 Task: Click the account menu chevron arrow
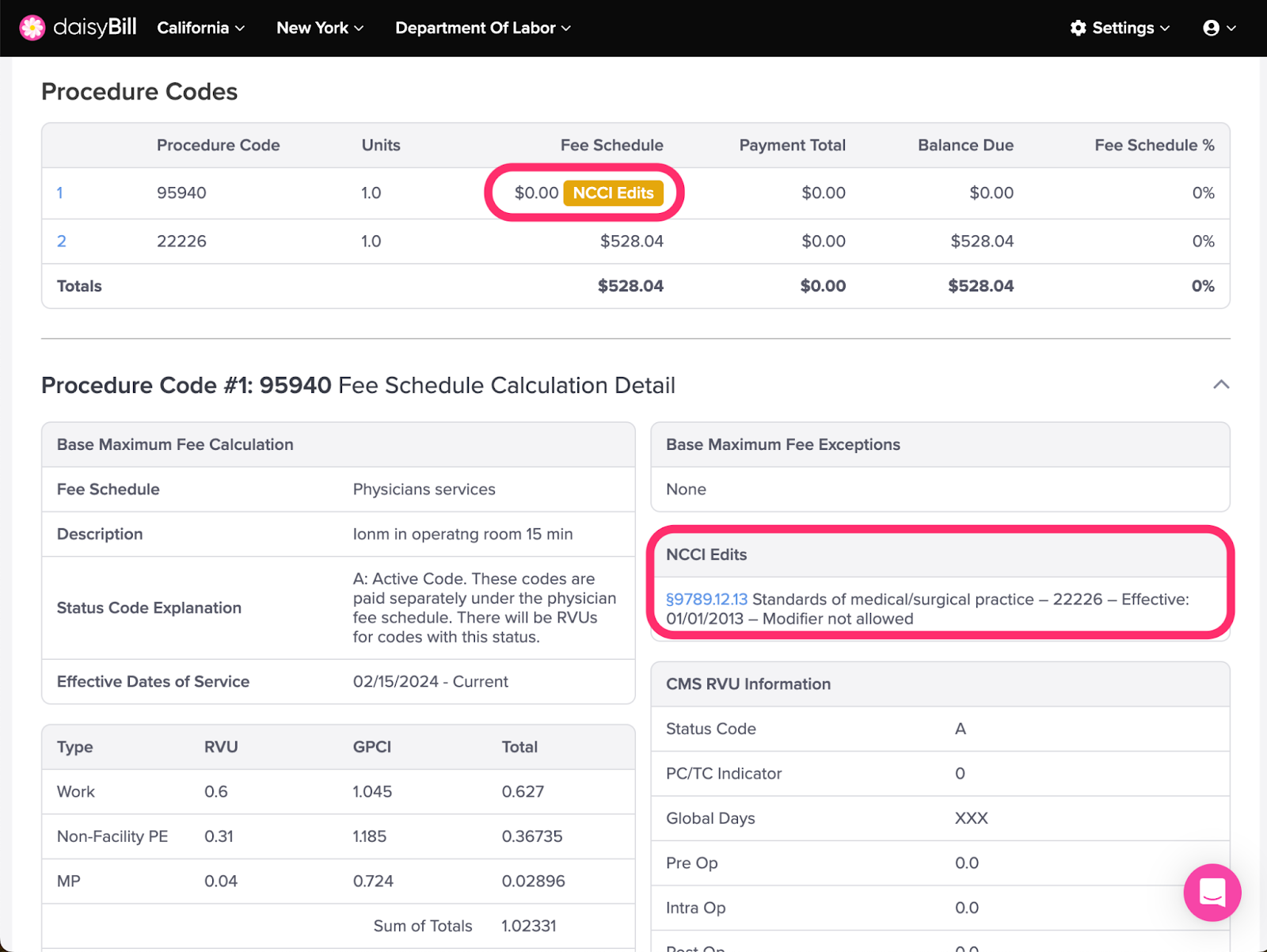(1231, 28)
